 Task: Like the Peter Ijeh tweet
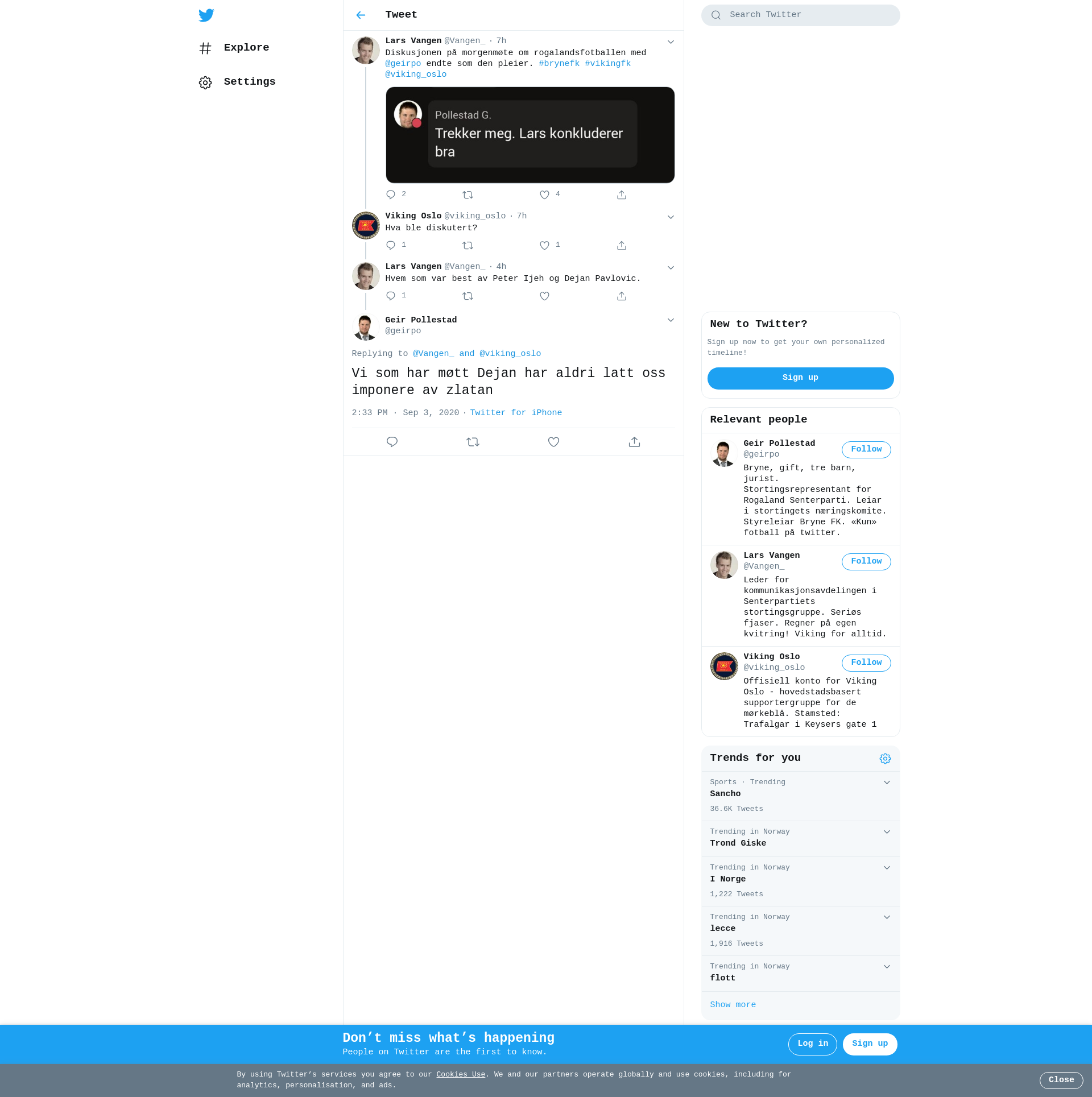(544, 296)
